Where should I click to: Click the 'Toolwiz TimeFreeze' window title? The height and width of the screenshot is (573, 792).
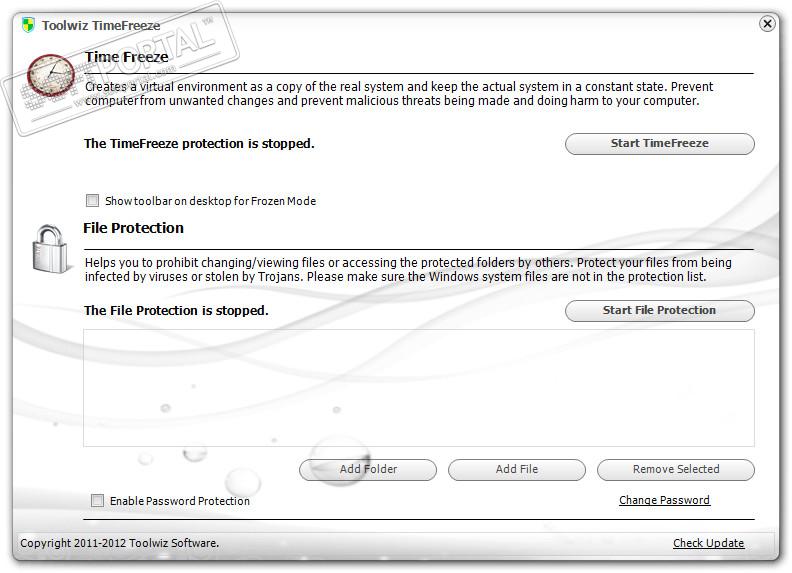coord(101,25)
